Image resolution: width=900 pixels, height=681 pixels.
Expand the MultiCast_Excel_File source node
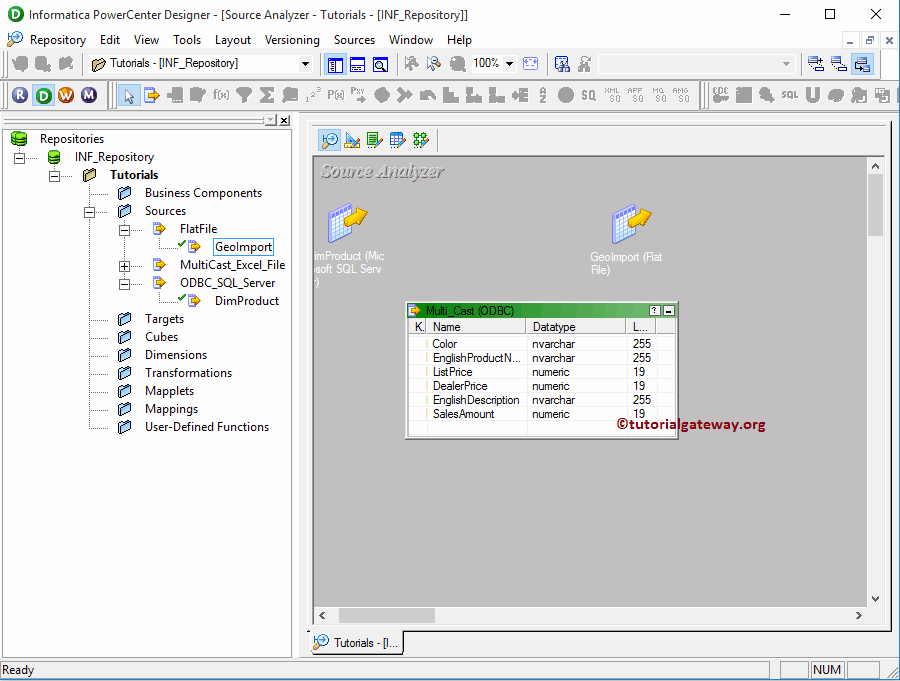(123, 265)
